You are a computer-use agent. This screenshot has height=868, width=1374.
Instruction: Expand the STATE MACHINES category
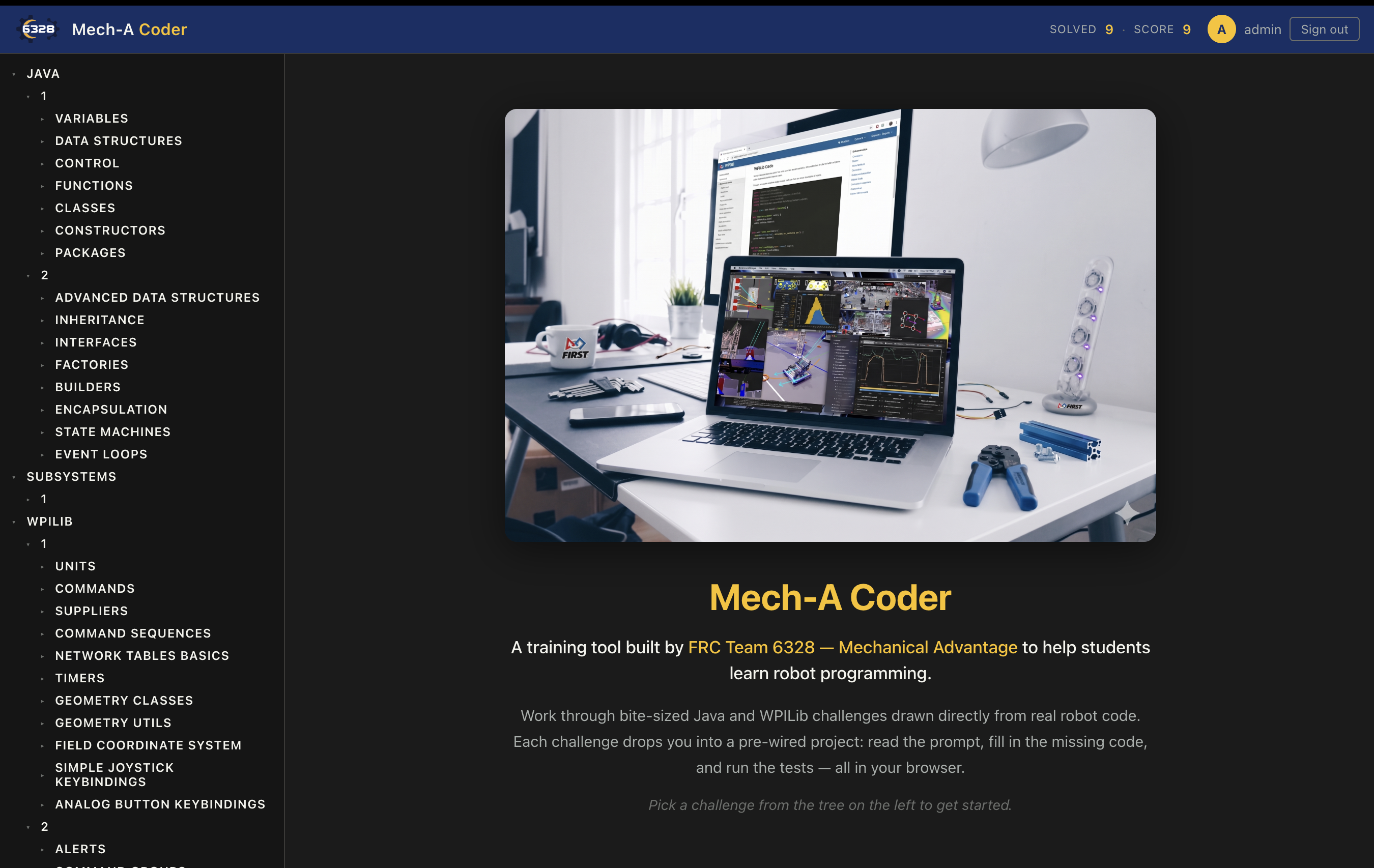pyautogui.click(x=113, y=432)
